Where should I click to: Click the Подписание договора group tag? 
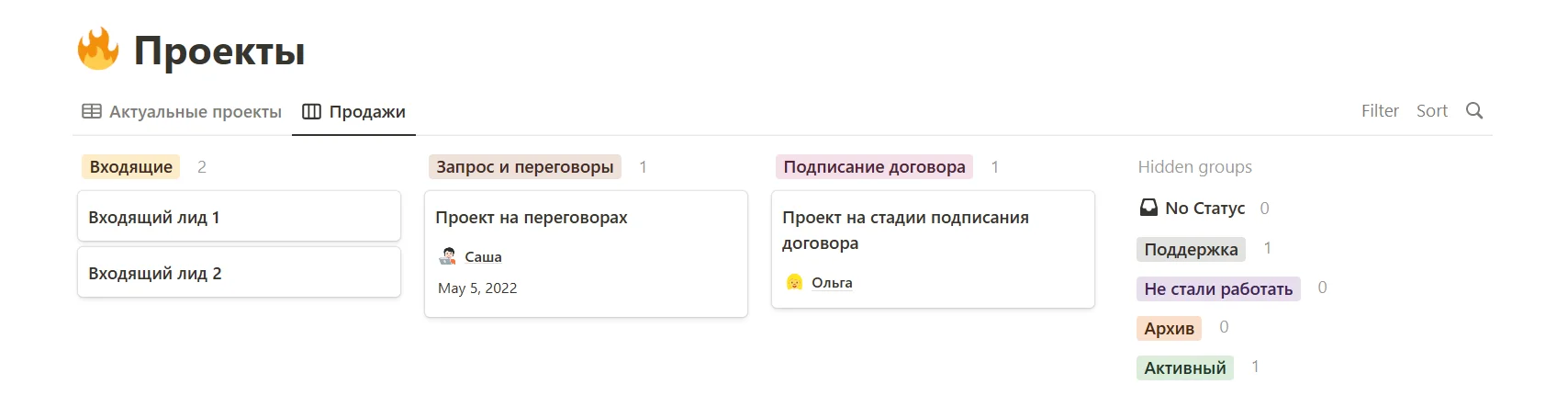874,167
